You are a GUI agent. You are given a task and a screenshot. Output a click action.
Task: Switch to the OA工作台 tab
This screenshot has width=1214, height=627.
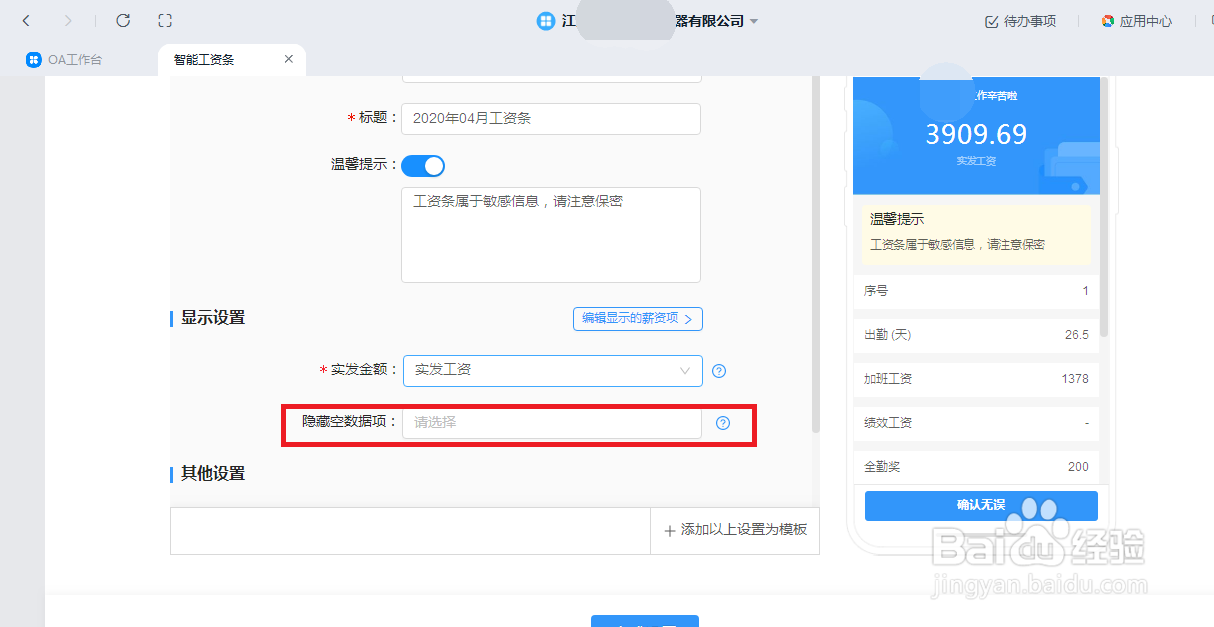(x=65, y=60)
